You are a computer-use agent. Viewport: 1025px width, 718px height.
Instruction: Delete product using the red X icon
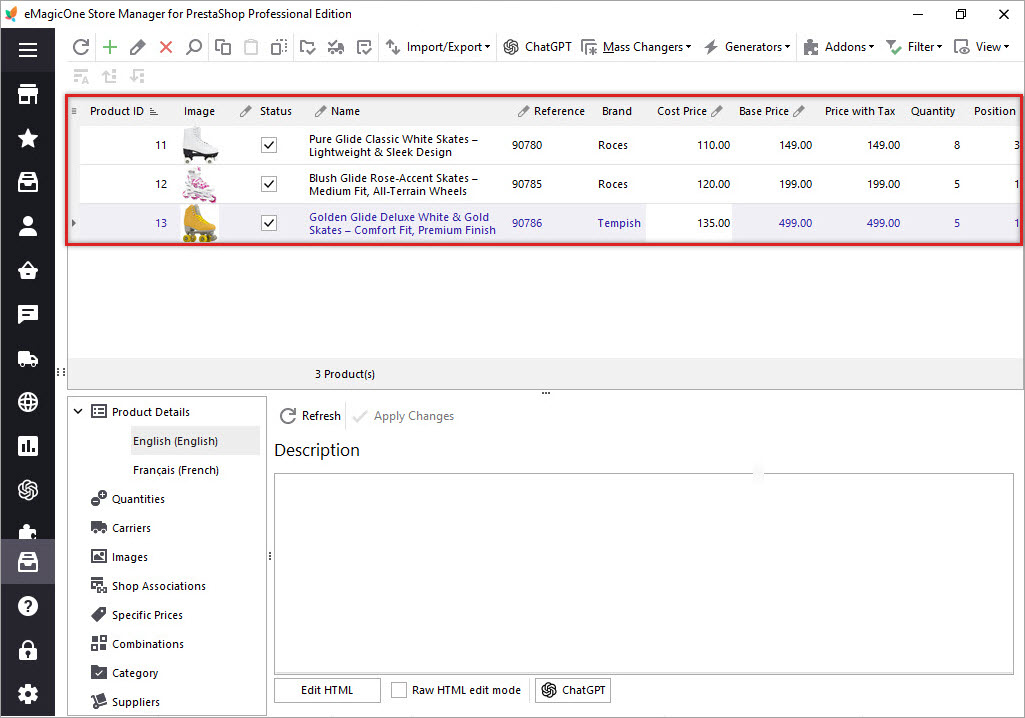166,47
